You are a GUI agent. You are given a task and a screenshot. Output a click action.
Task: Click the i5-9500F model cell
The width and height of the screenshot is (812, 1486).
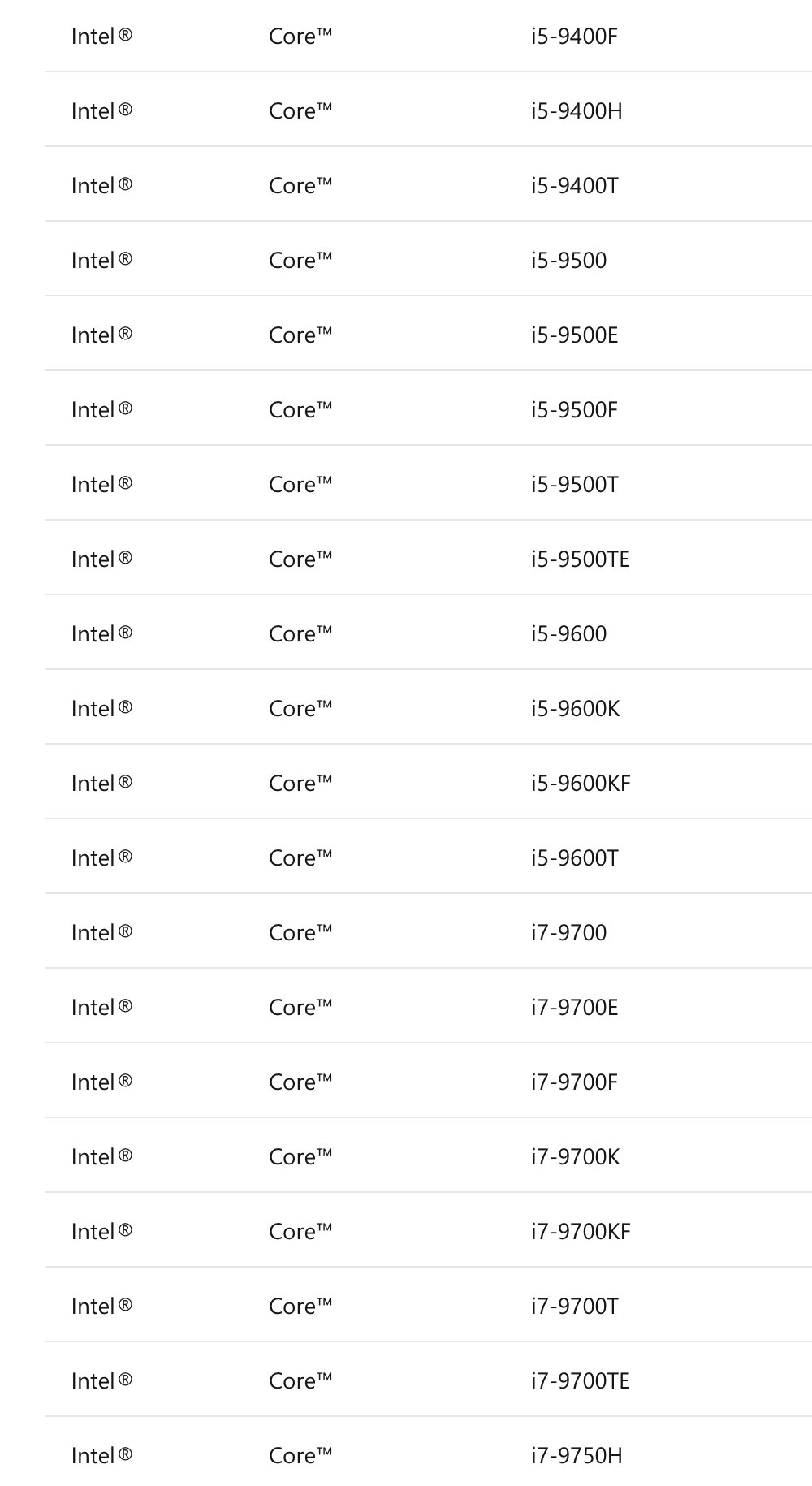point(574,410)
